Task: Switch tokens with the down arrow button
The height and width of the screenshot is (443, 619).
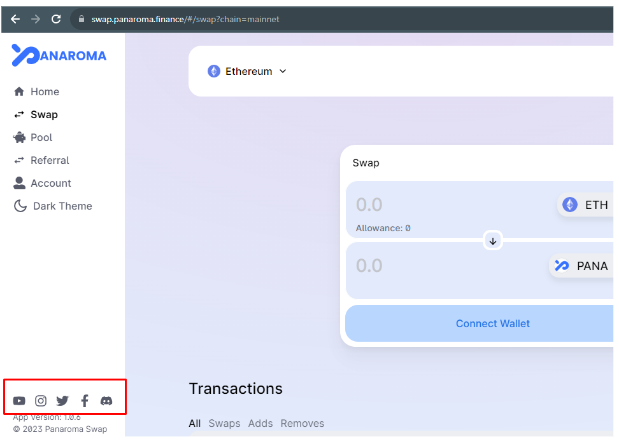Action: coord(493,241)
